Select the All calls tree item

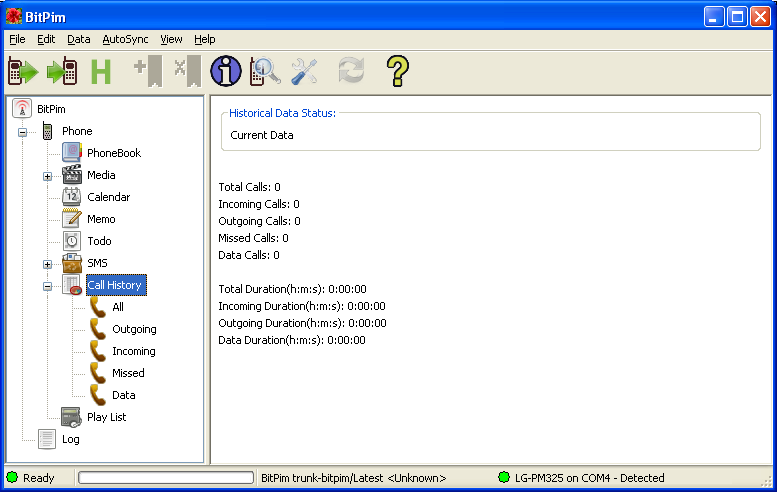(x=118, y=307)
